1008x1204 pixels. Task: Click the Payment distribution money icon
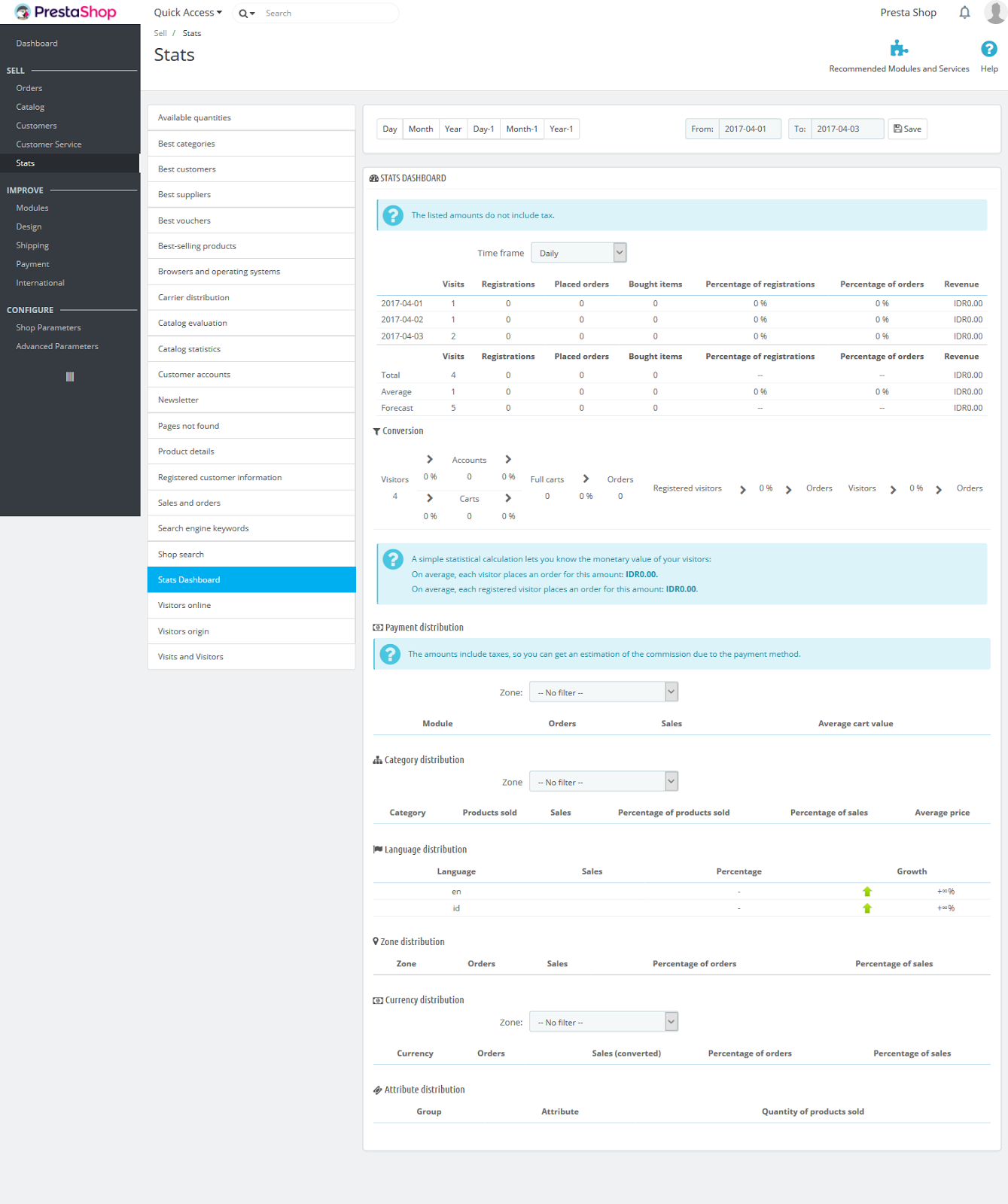click(378, 628)
